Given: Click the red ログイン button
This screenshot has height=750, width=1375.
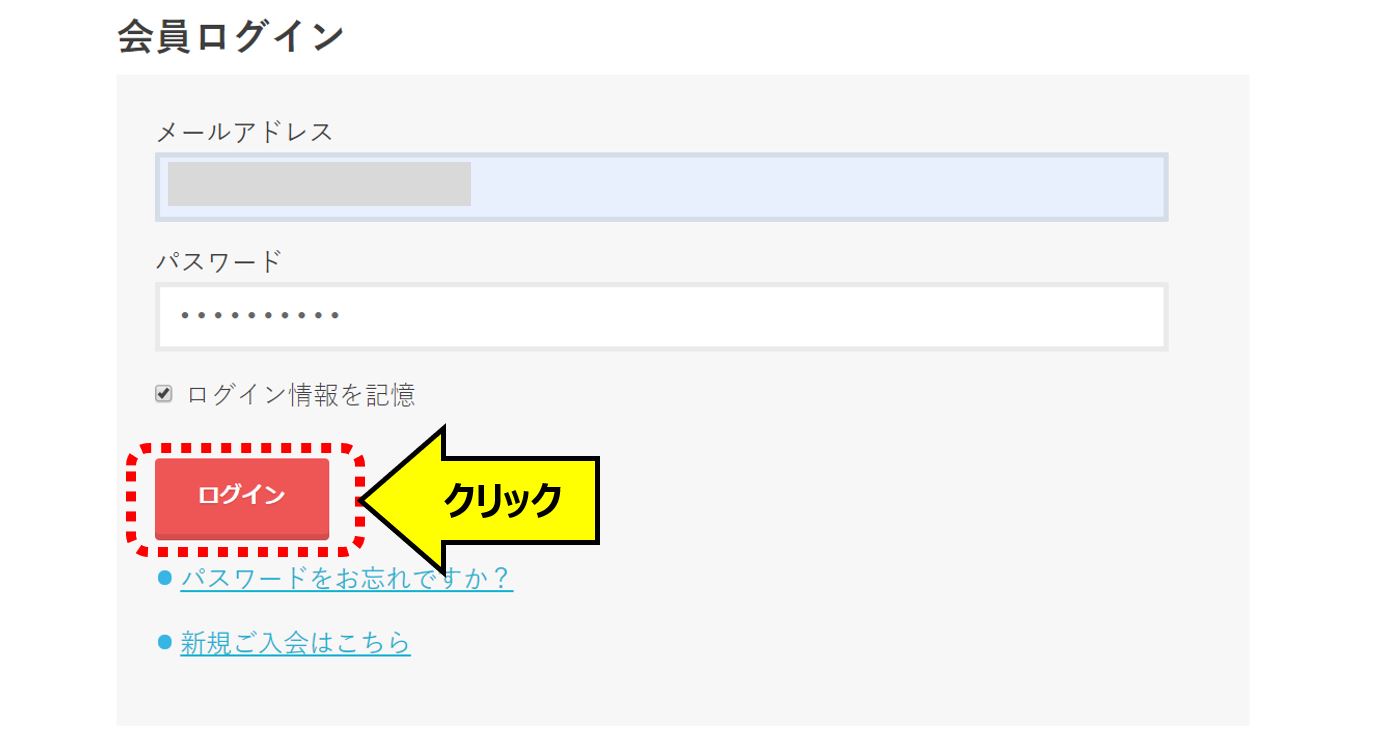Looking at the screenshot, I should click(x=242, y=498).
